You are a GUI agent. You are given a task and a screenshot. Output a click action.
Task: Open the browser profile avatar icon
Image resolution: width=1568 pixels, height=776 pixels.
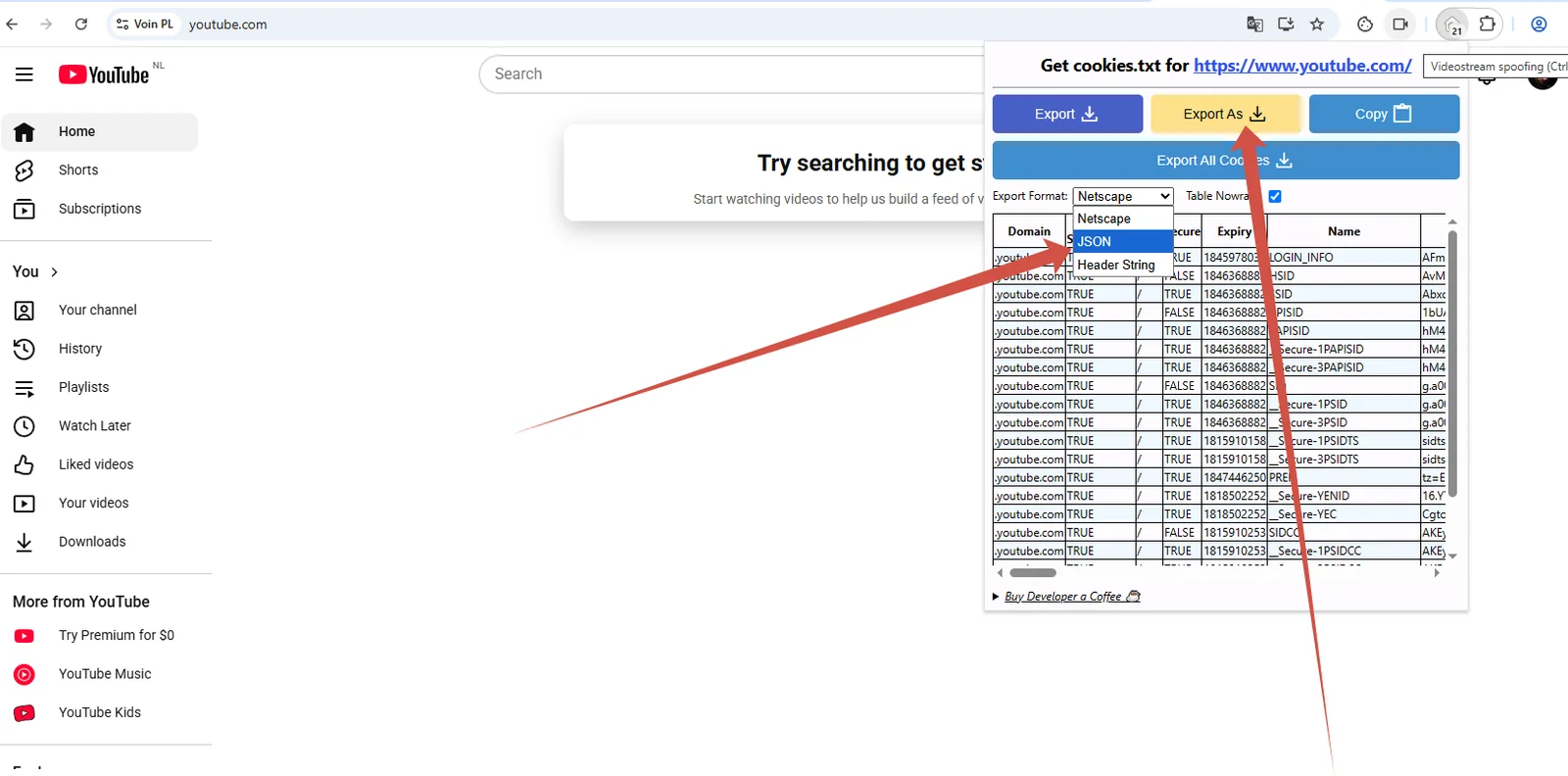(1539, 24)
